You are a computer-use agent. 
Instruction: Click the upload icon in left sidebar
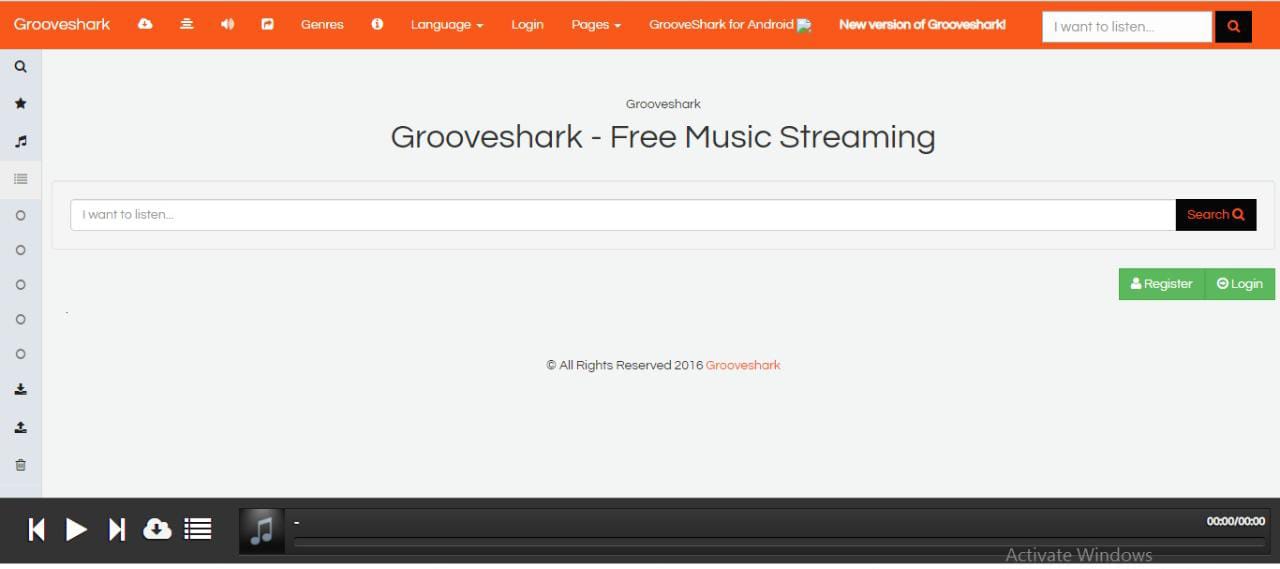point(20,427)
